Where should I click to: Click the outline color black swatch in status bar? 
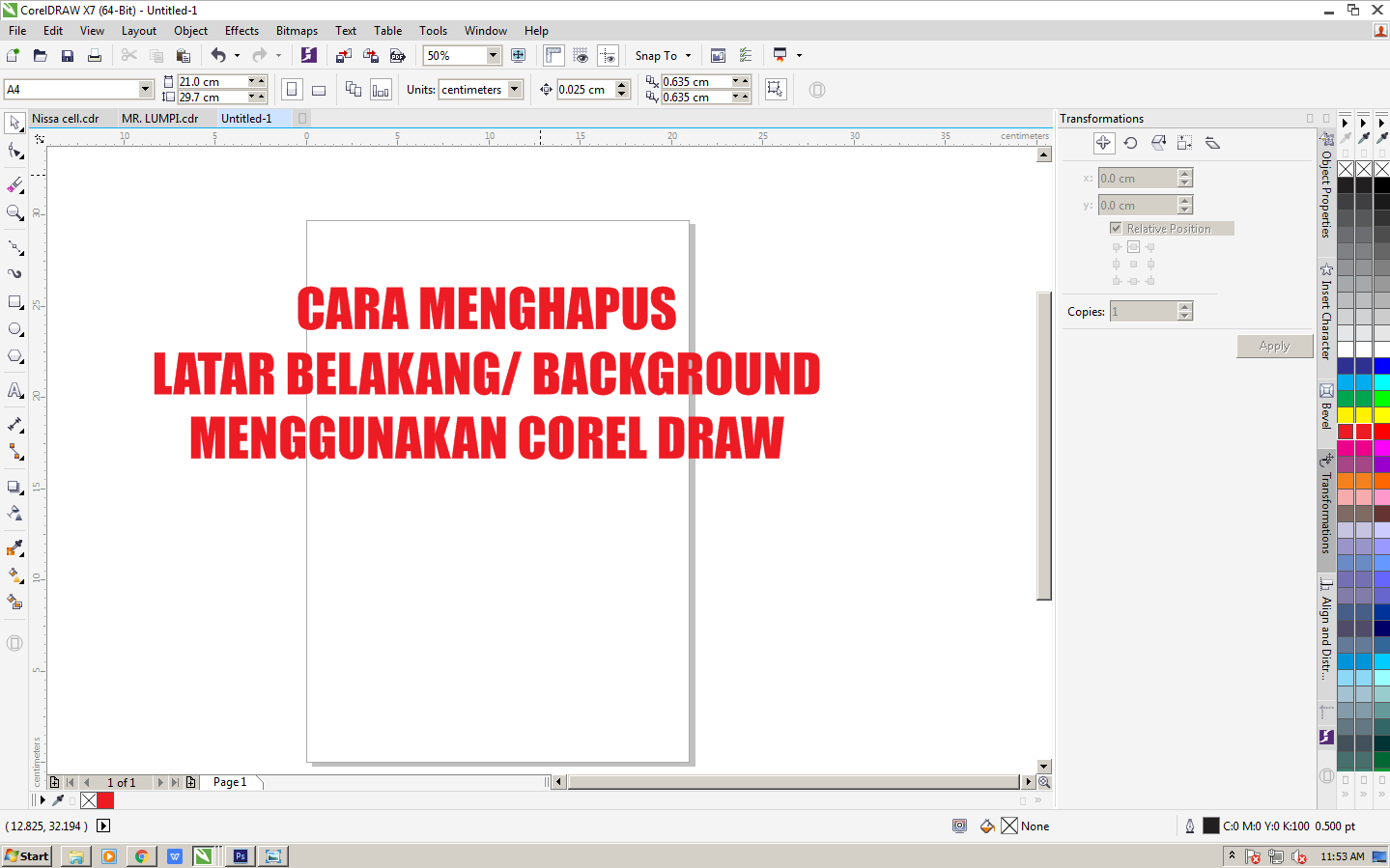[x=1210, y=826]
